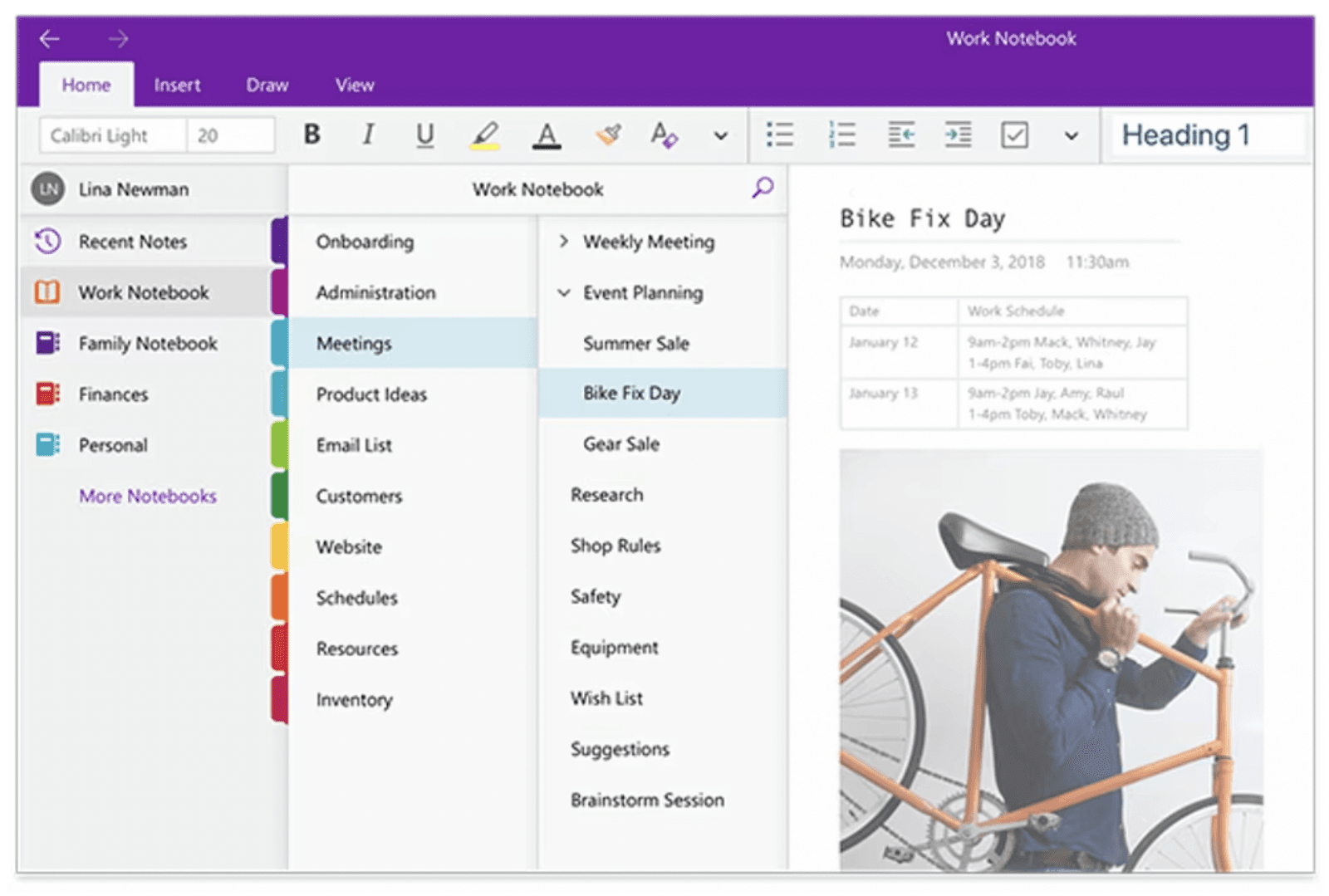Image resolution: width=1329 pixels, height=896 pixels.
Task: Open the Wish List page
Action: coord(663,698)
